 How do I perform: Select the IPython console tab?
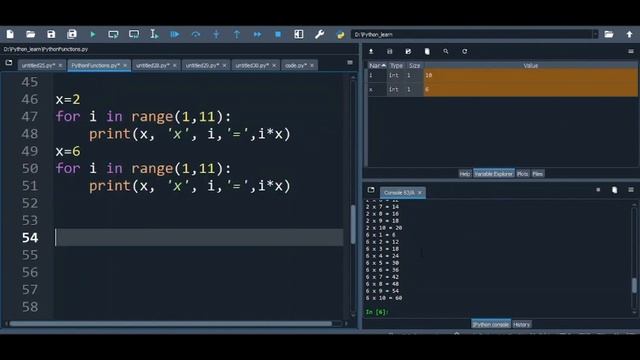tap(491, 324)
